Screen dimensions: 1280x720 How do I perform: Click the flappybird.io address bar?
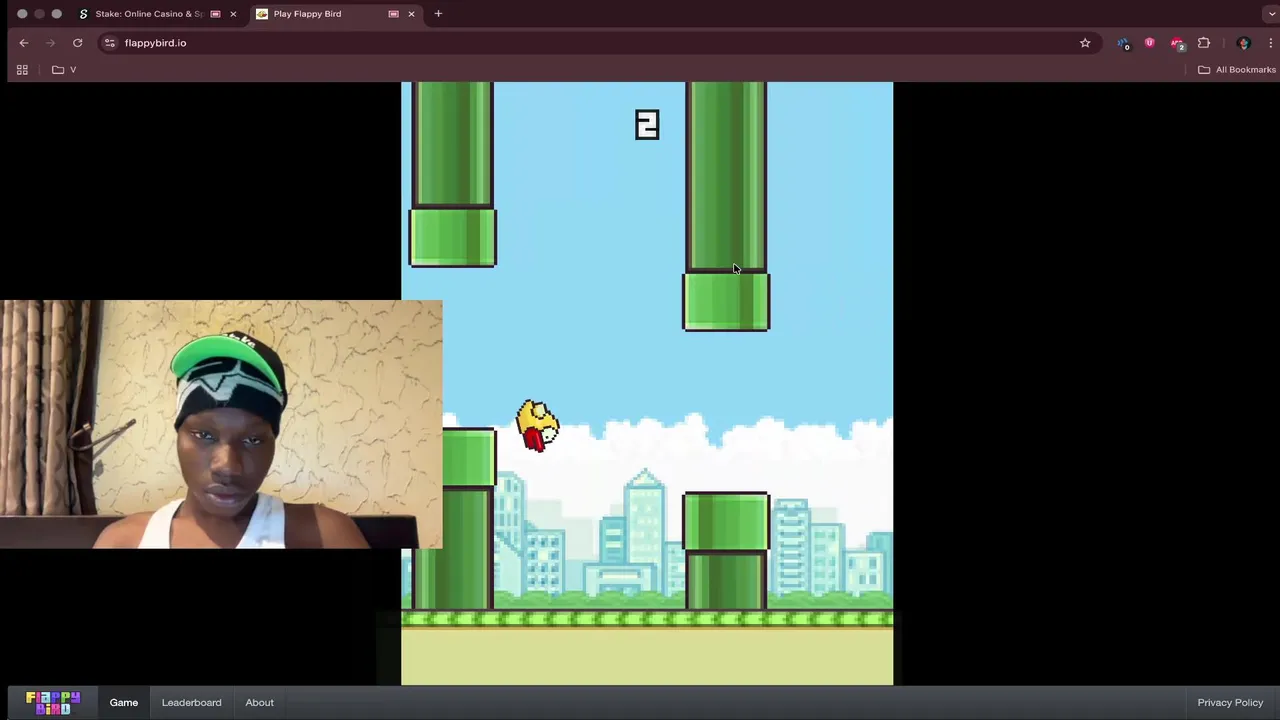(598, 43)
